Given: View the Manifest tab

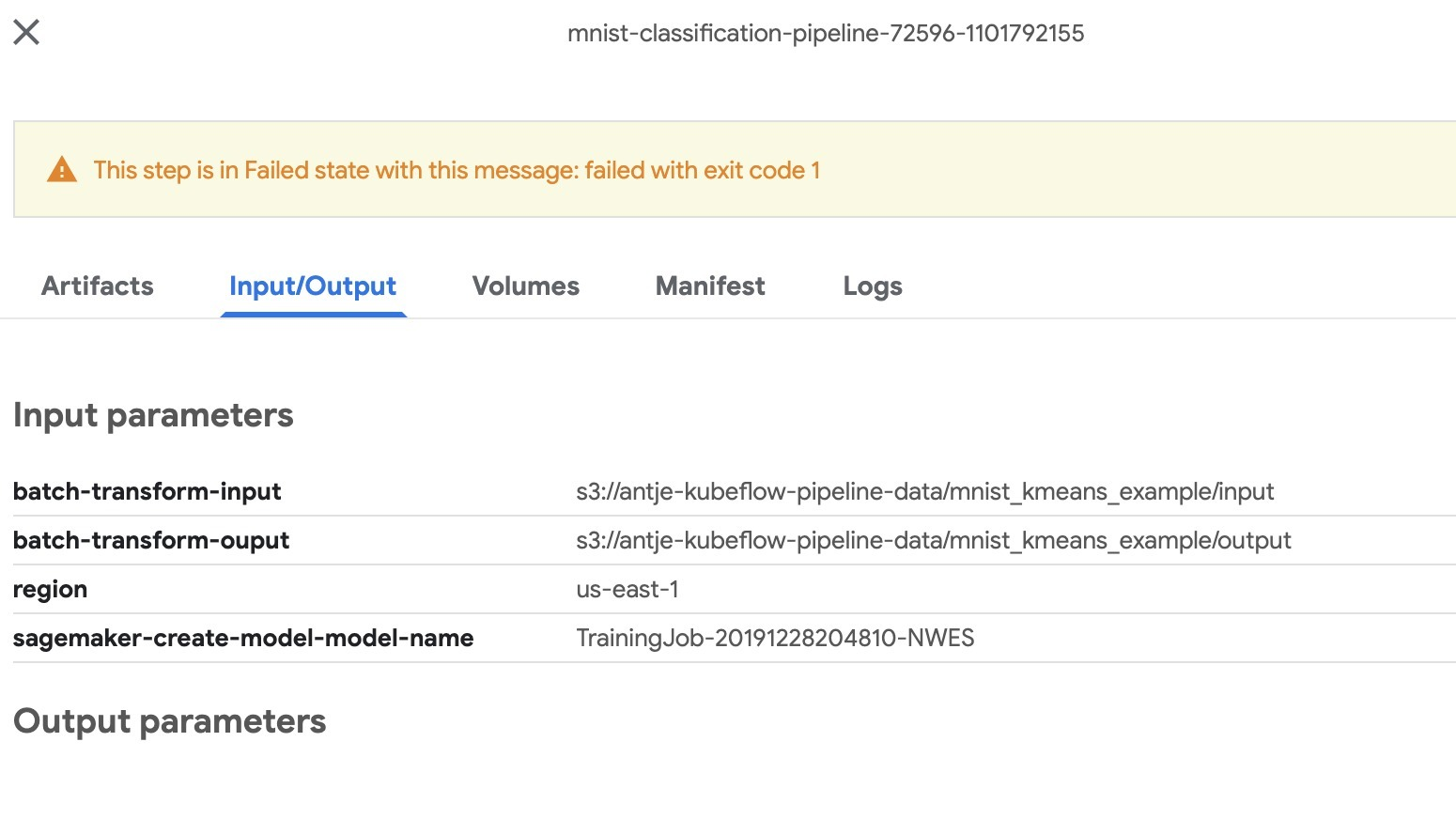Looking at the screenshot, I should 709,286.
